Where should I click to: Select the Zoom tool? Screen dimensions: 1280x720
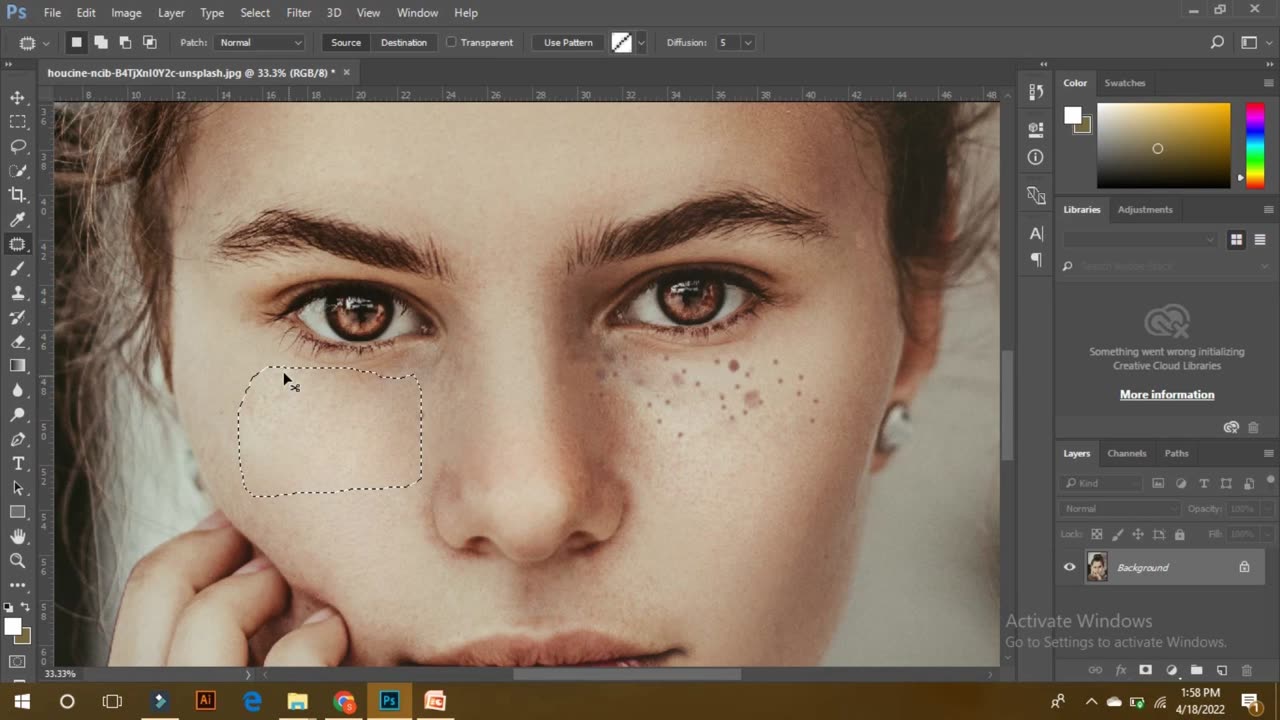click(18, 561)
